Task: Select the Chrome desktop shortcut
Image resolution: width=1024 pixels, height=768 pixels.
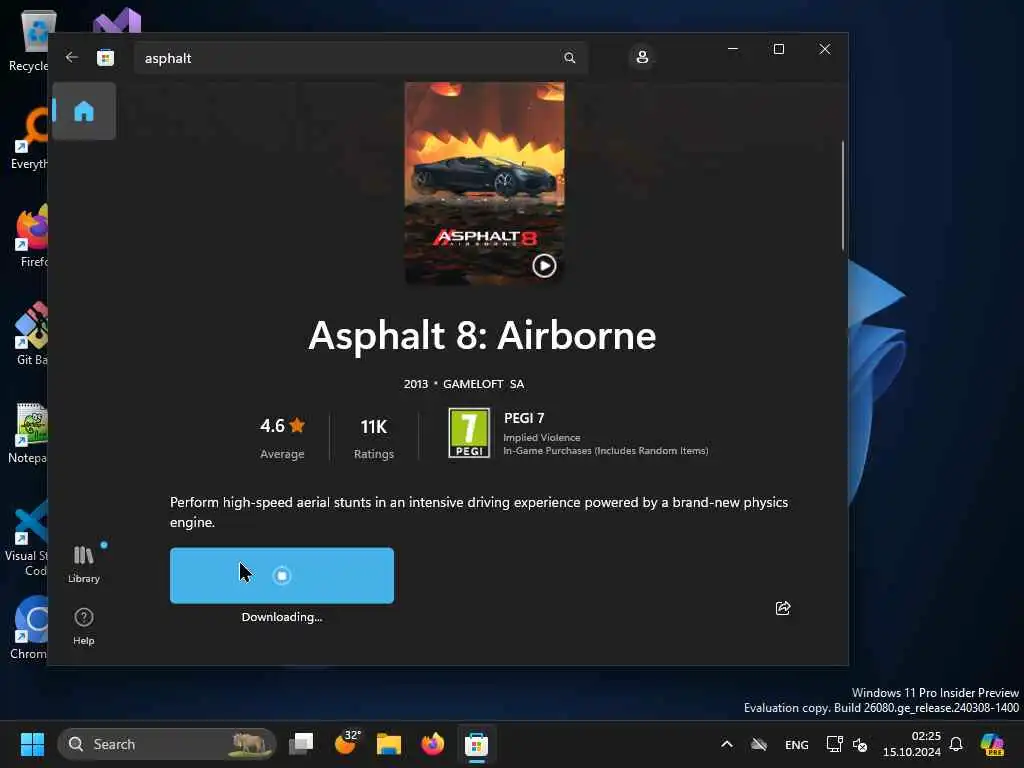Action: pyautogui.click(x=28, y=628)
